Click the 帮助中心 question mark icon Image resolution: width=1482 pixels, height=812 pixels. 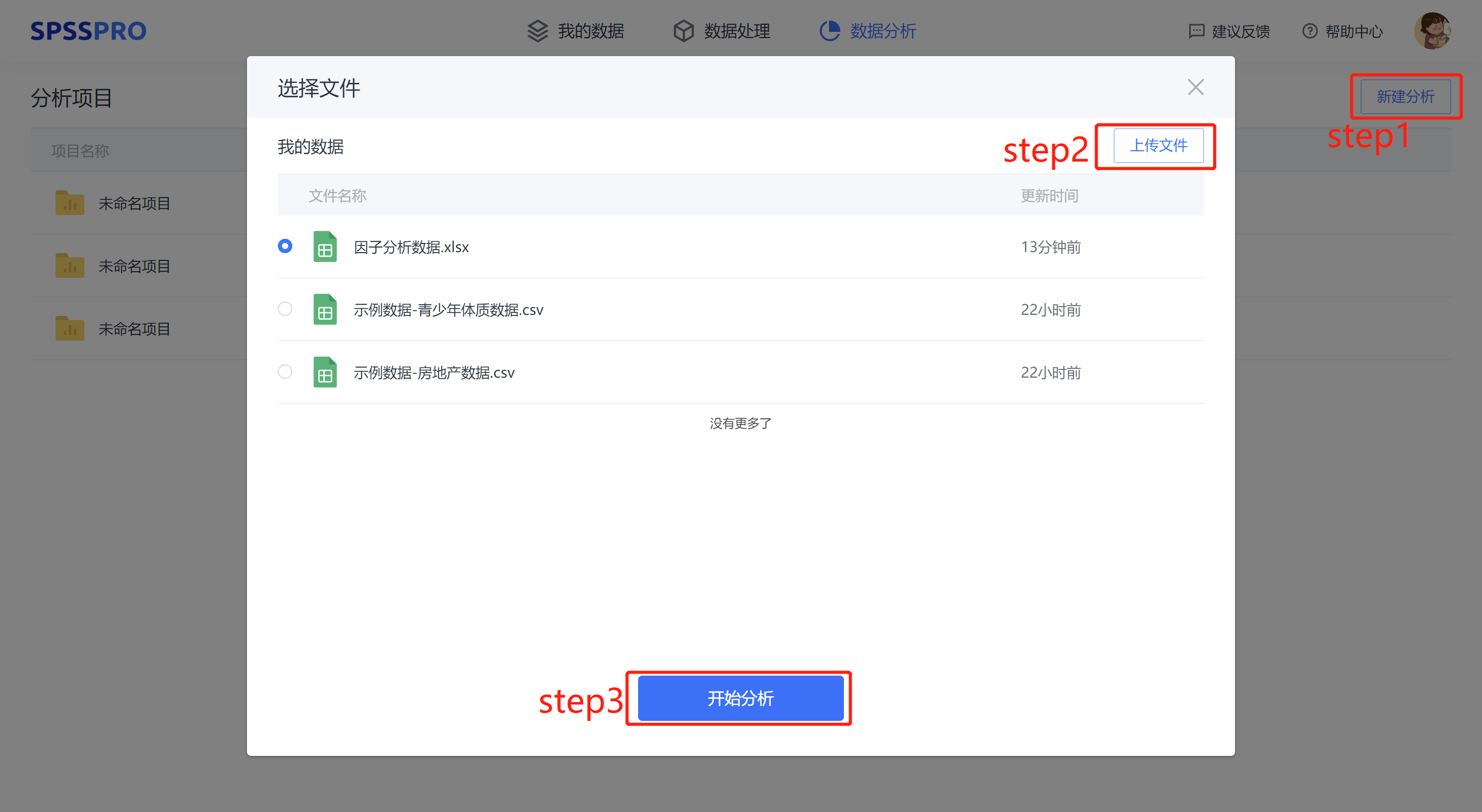pos(1310,31)
